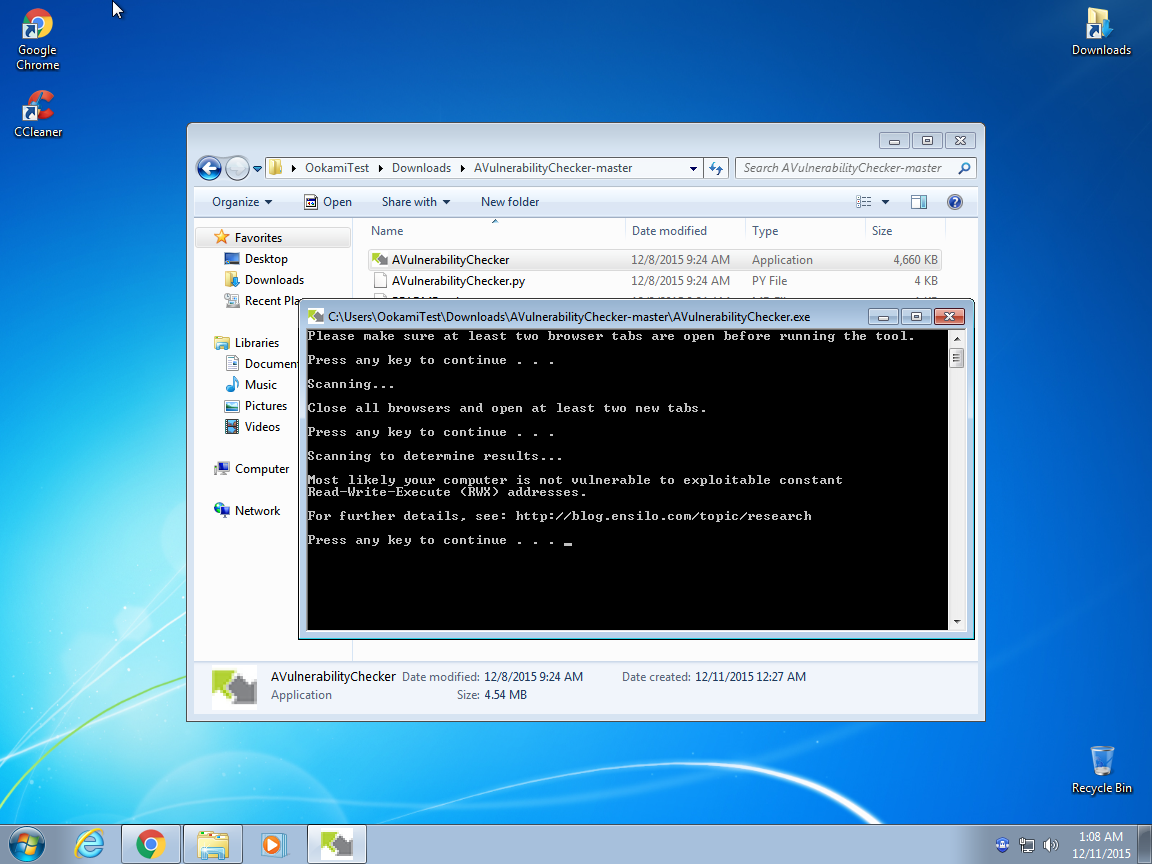
Task: Open the Recycle Bin desktop icon
Action: [1101, 770]
